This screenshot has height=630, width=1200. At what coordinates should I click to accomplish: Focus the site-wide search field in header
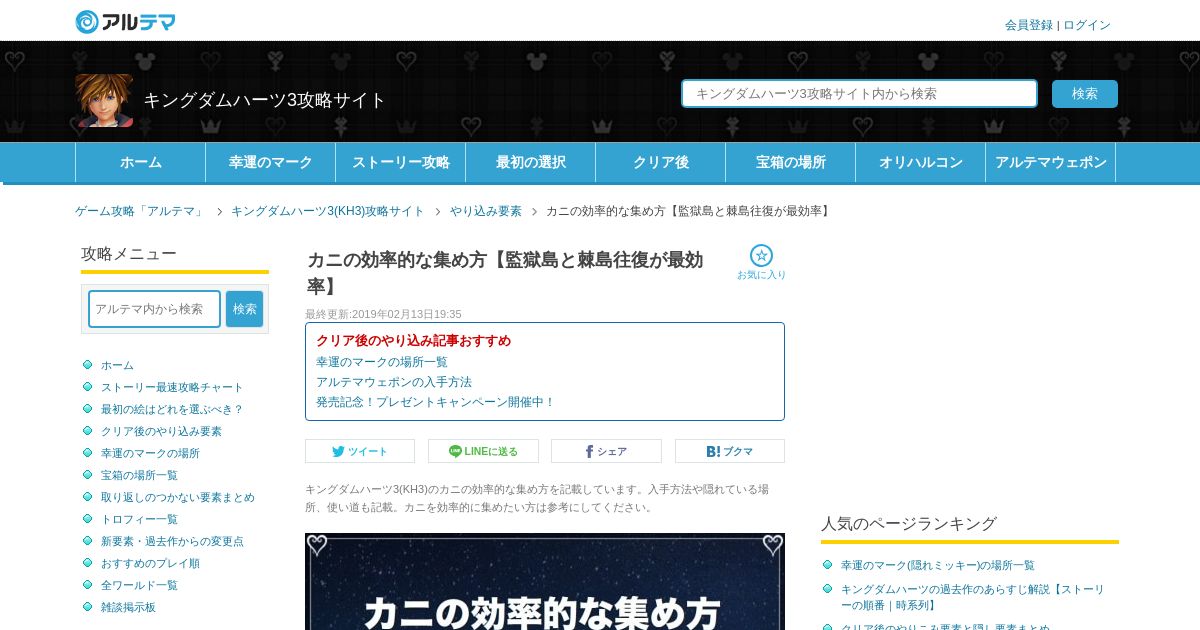pos(860,94)
